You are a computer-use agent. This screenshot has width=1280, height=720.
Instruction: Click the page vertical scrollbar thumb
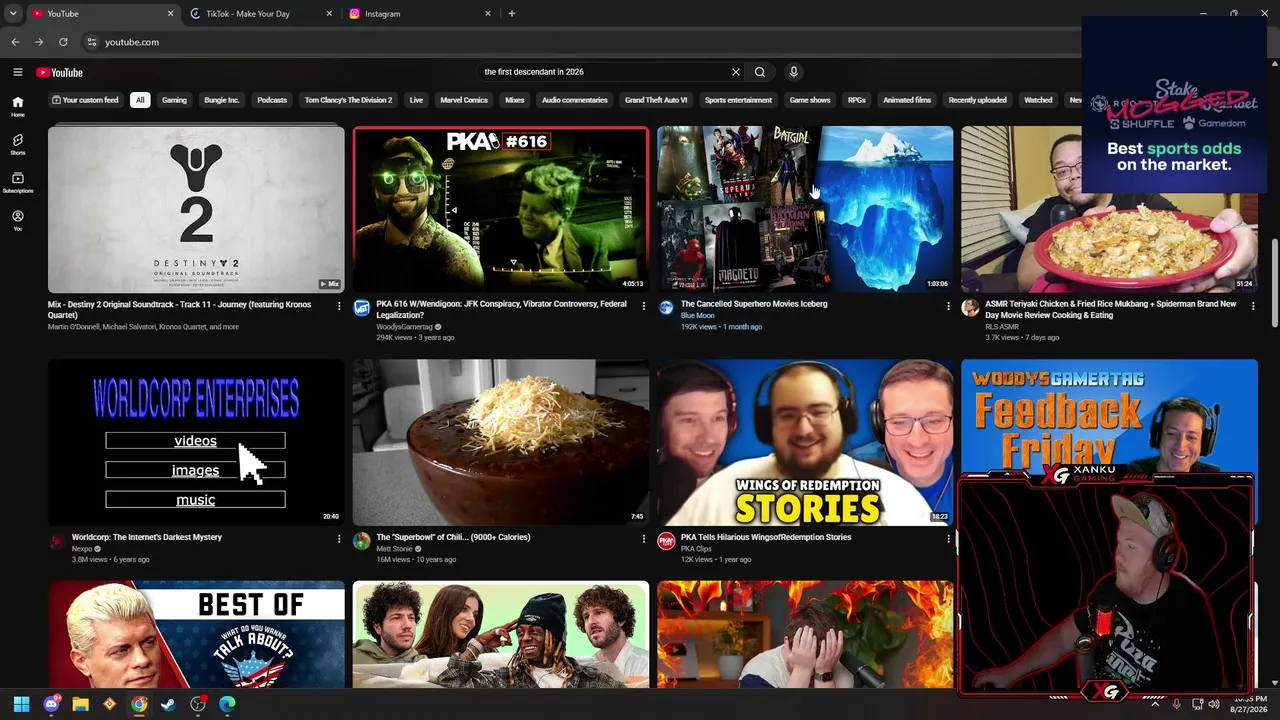tap(1274, 282)
